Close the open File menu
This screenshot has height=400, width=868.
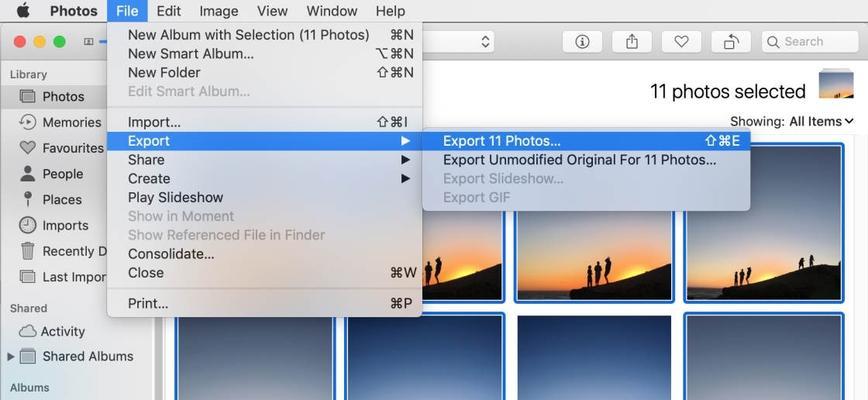click(x=127, y=11)
